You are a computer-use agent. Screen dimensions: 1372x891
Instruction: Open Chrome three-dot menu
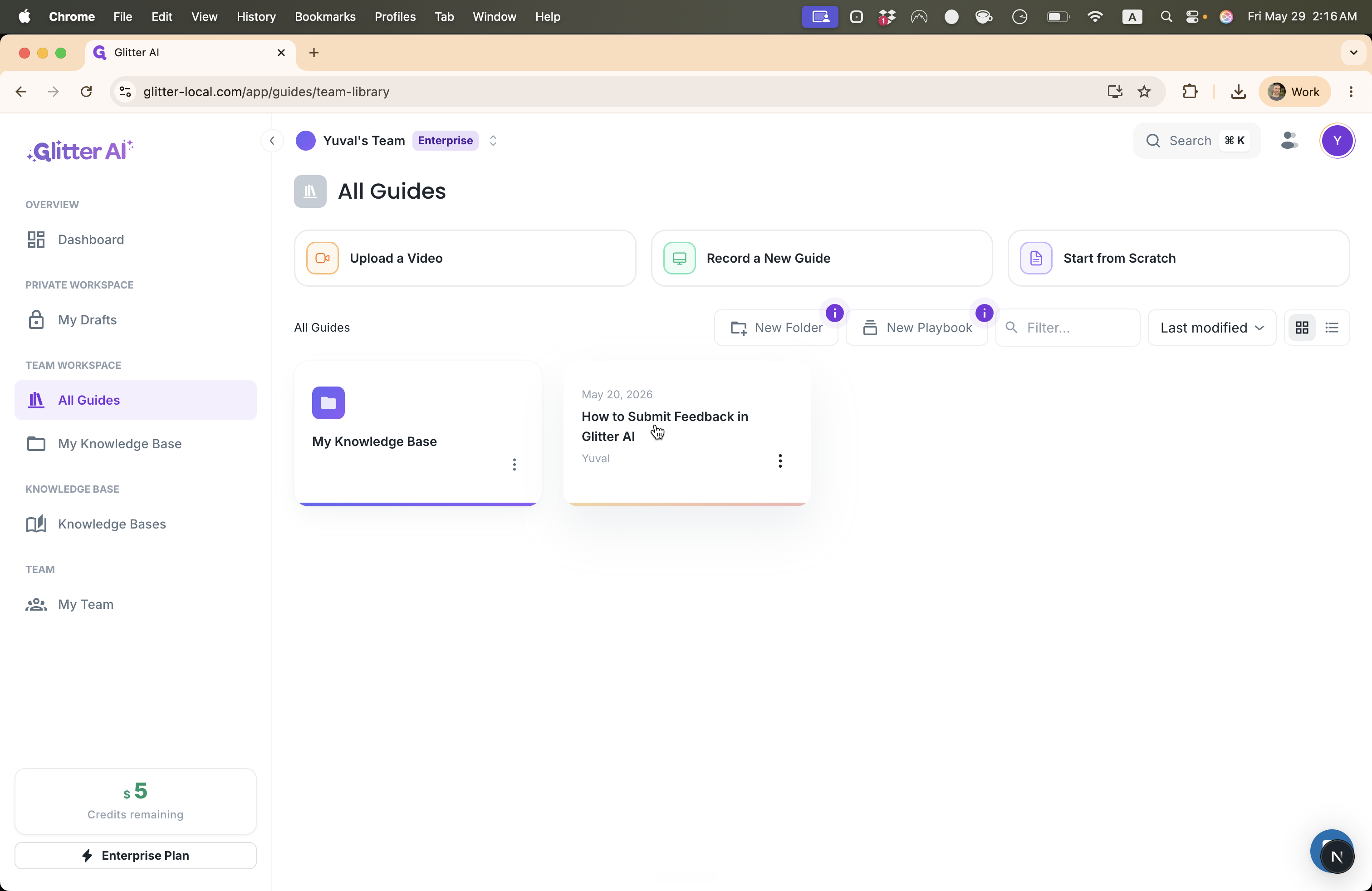pos(1351,92)
